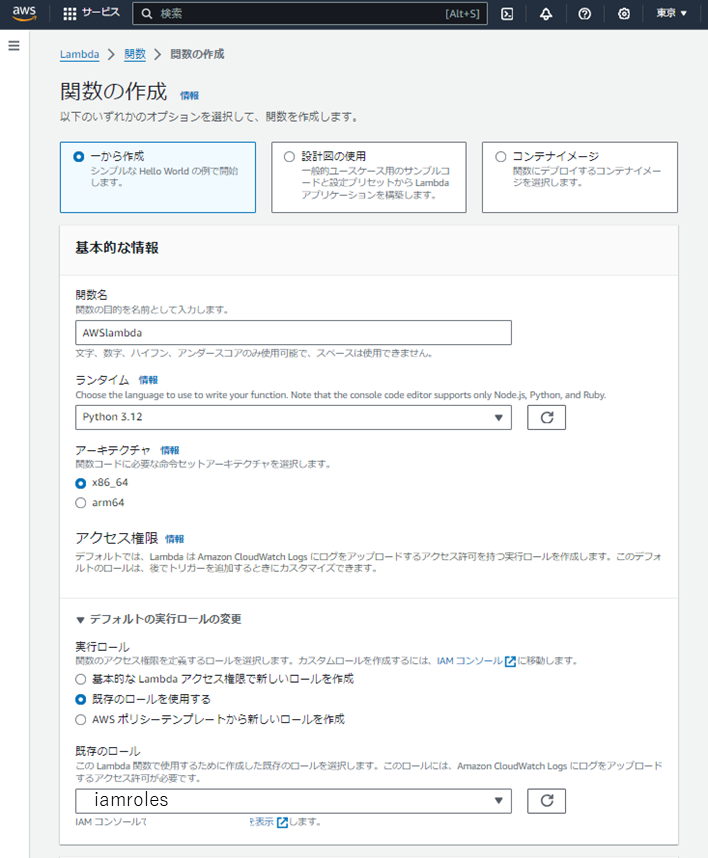Click the search magnifier icon
Viewport: 708px width, 858px height.
[x=147, y=14]
